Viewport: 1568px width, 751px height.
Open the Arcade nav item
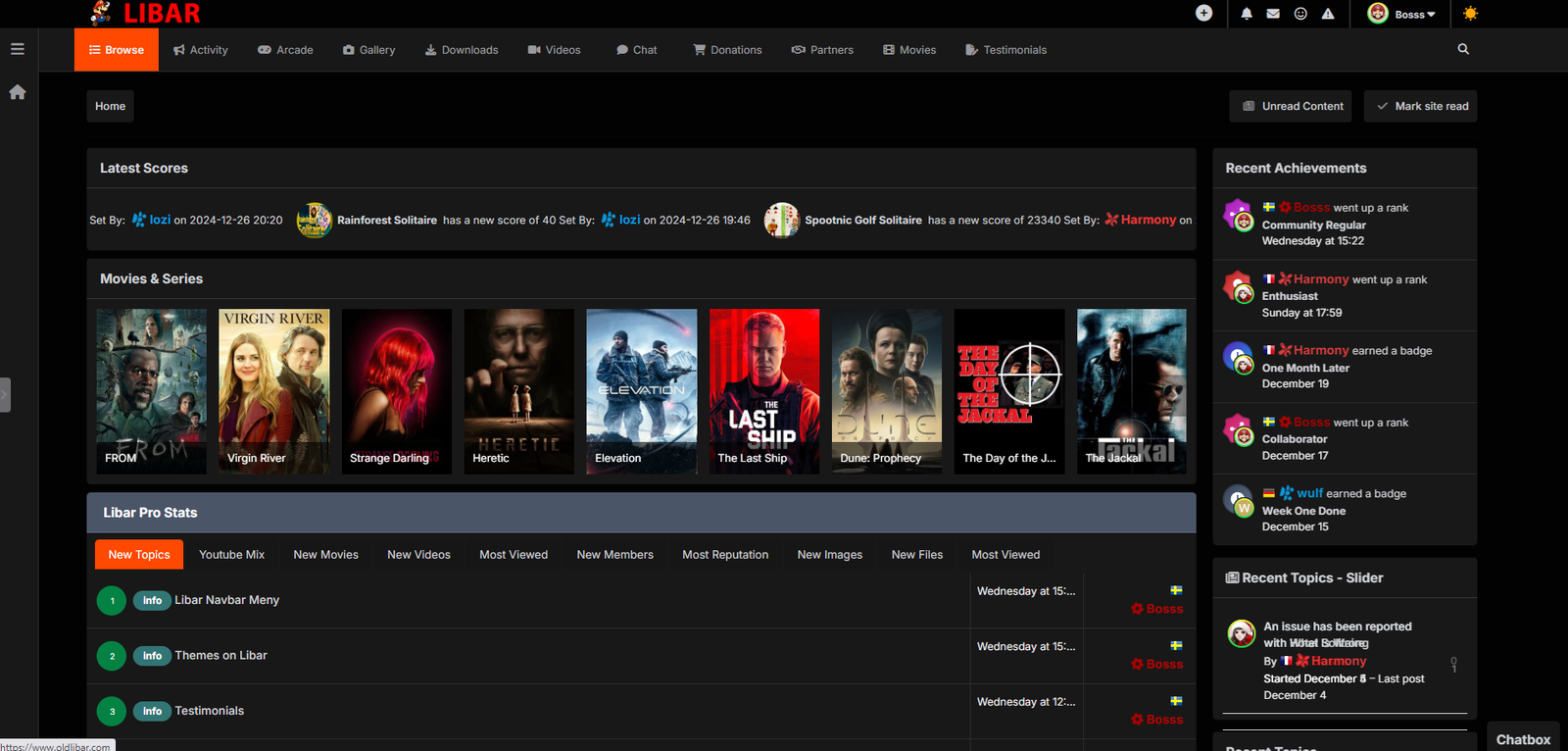285,50
